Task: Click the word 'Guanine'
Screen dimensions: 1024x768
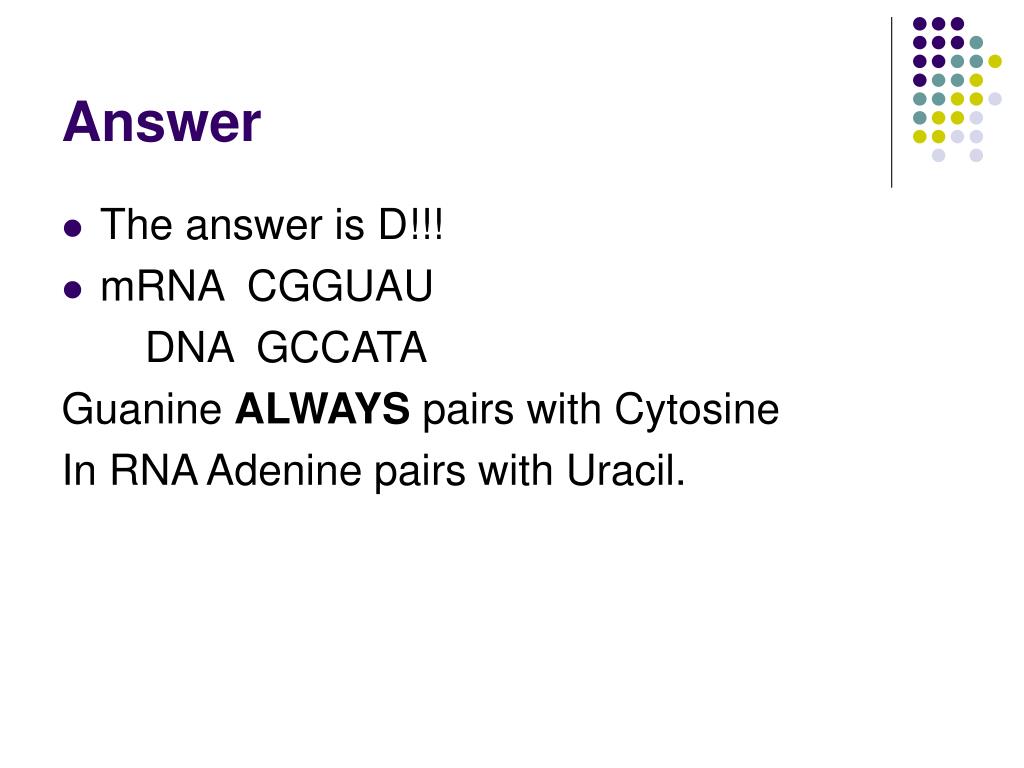Action: coord(142,409)
